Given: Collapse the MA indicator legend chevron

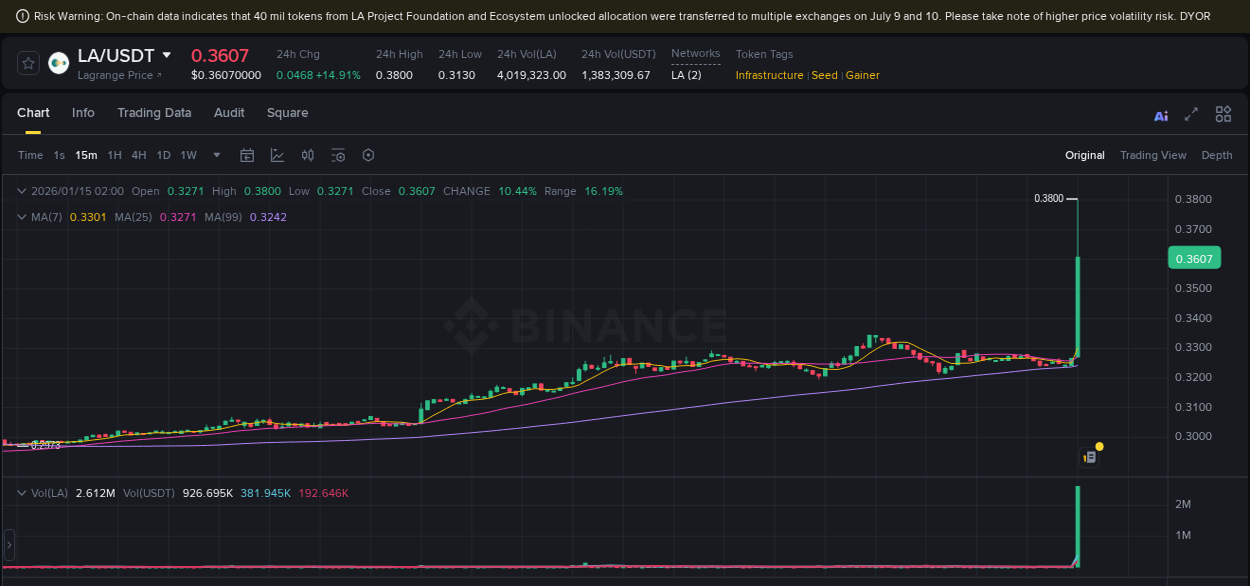Looking at the screenshot, I should tap(22, 217).
